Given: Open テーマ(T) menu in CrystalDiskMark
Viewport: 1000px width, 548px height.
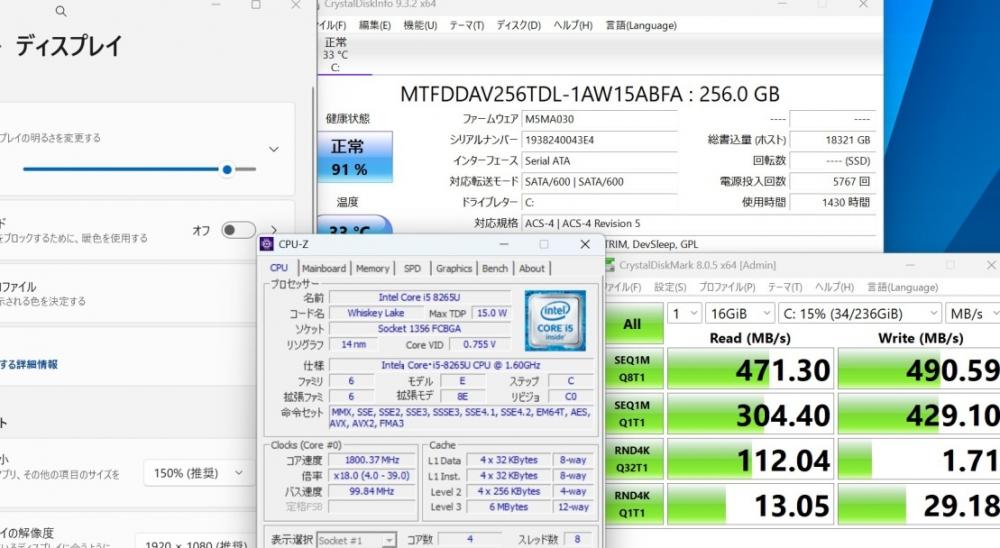Looking at the screenshot, I should point(785,287).
